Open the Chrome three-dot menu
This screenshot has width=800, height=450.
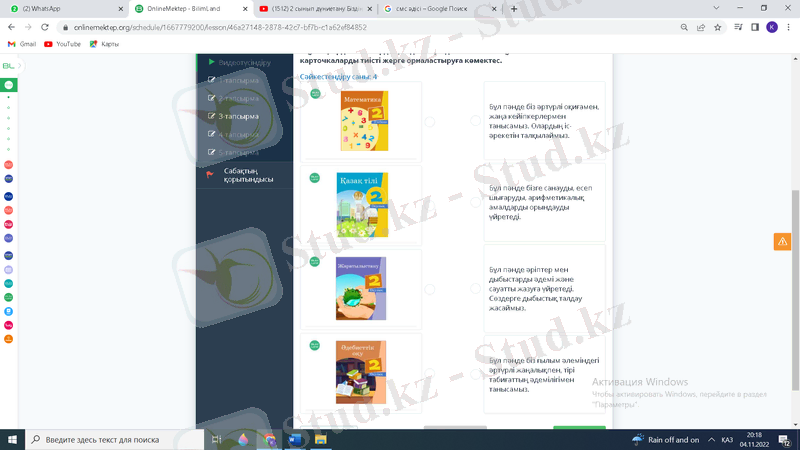(788, 27)
